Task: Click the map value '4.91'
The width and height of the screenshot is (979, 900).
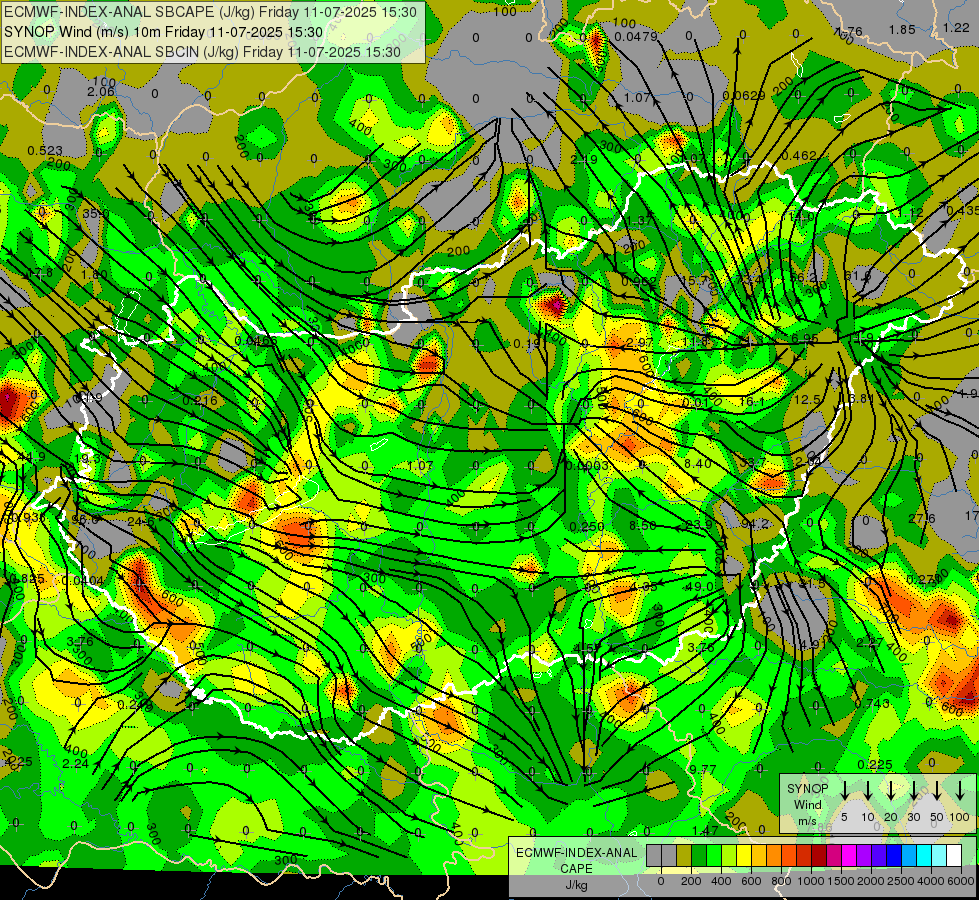Action: tap(814, 644)
